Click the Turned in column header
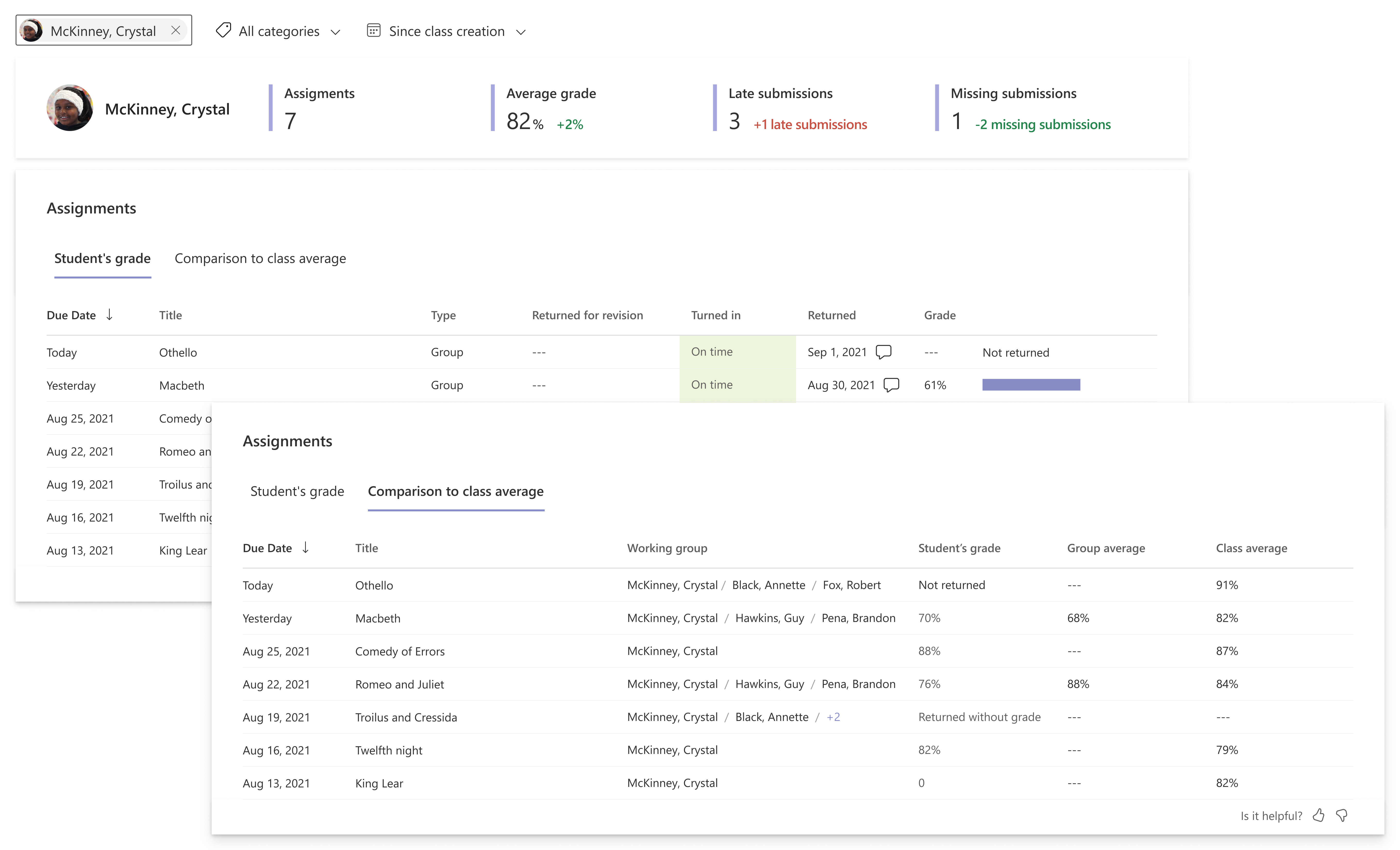 click(716, 315)
